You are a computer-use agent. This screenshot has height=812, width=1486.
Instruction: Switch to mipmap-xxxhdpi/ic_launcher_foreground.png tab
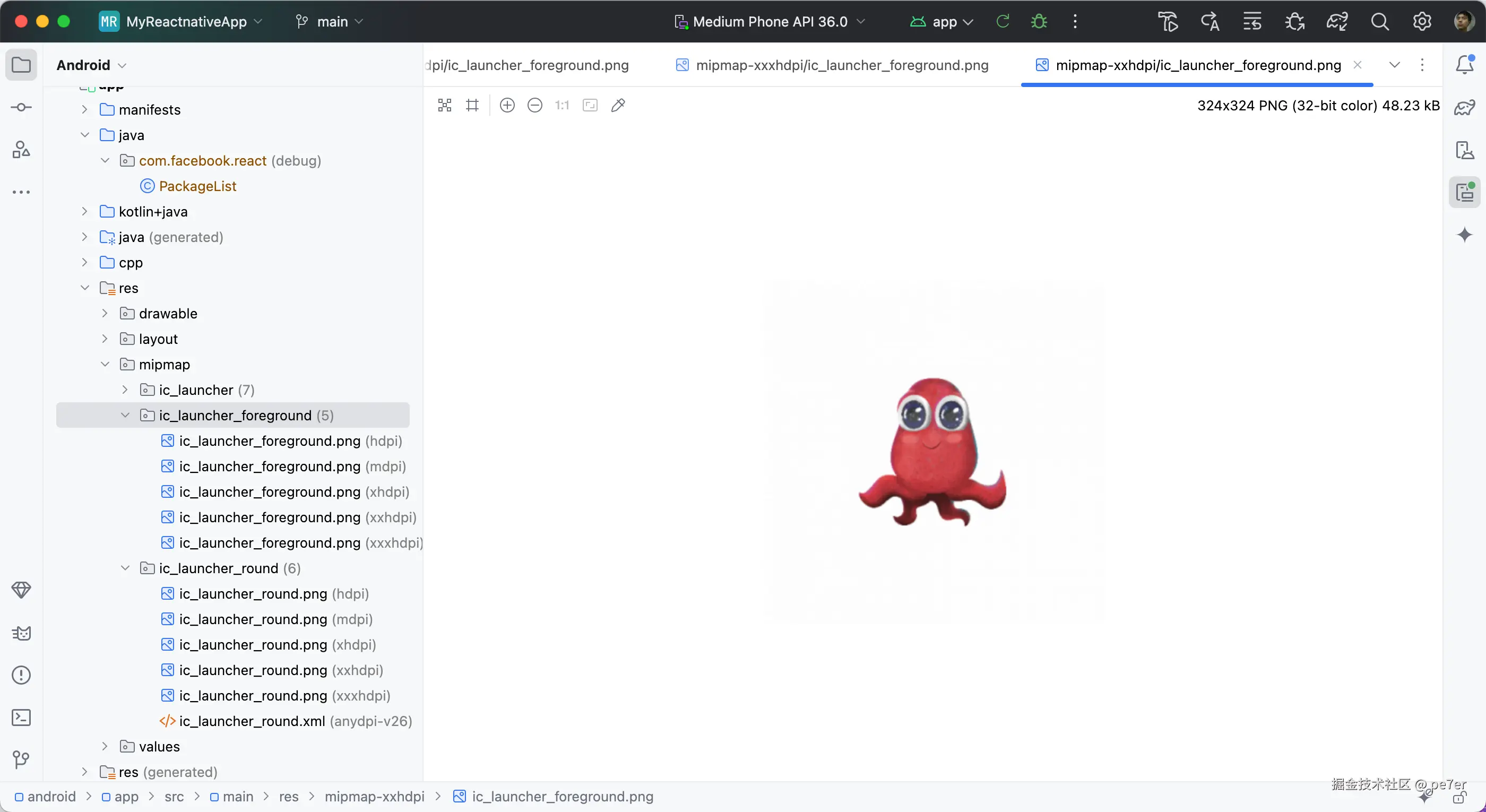pos(842,65)
